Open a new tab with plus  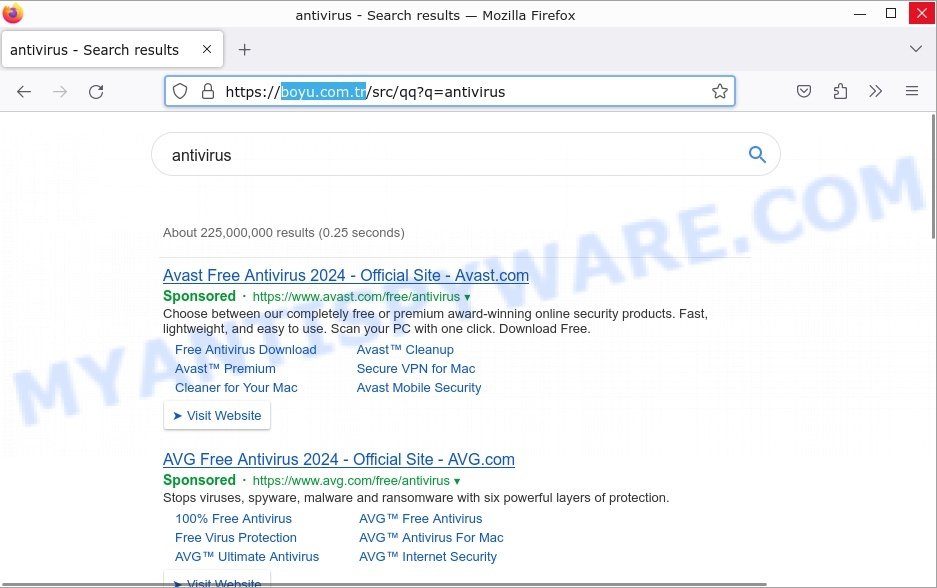[x=244, y=50]
